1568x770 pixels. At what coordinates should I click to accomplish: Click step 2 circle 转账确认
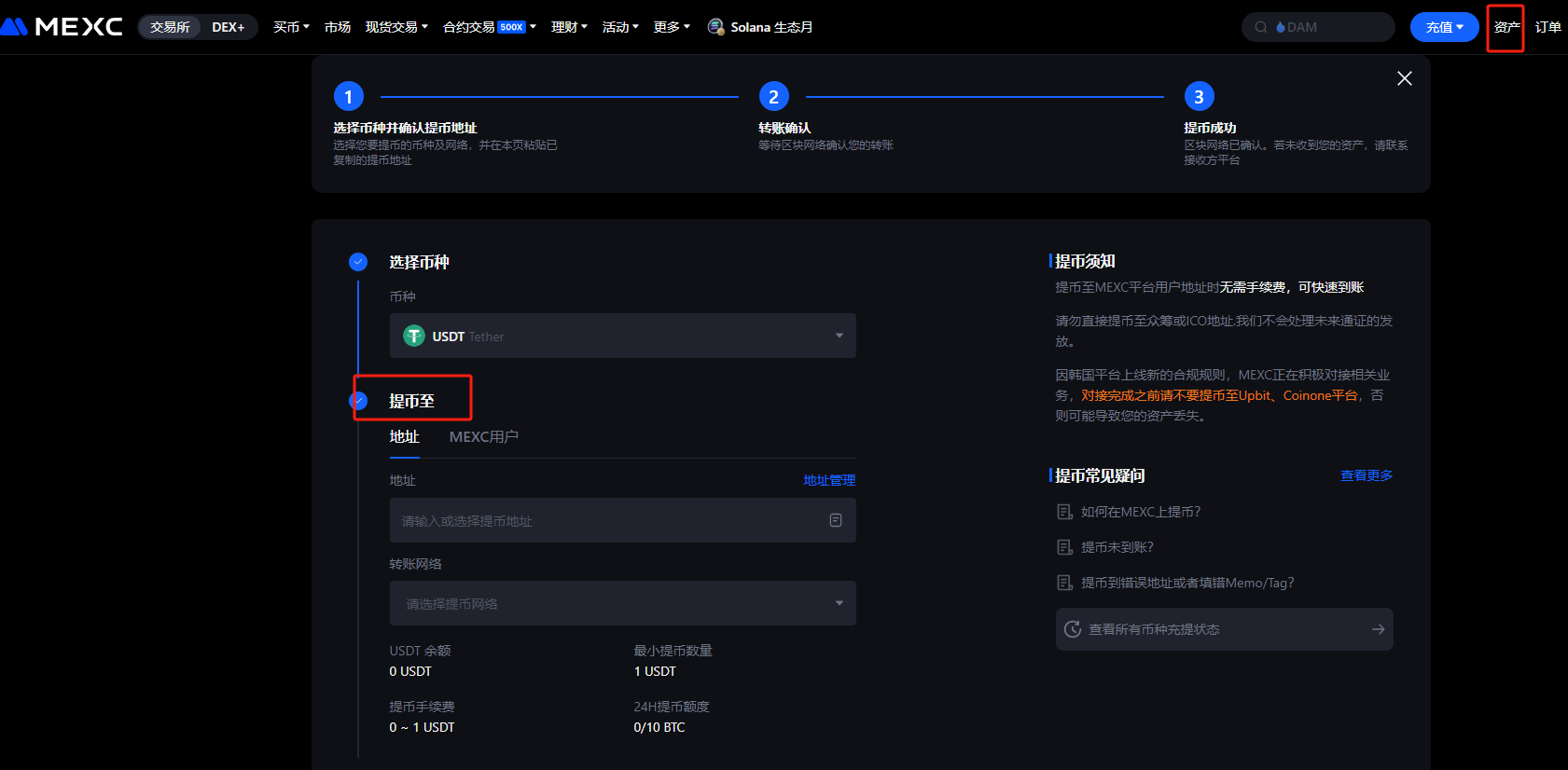click(774, 96)
